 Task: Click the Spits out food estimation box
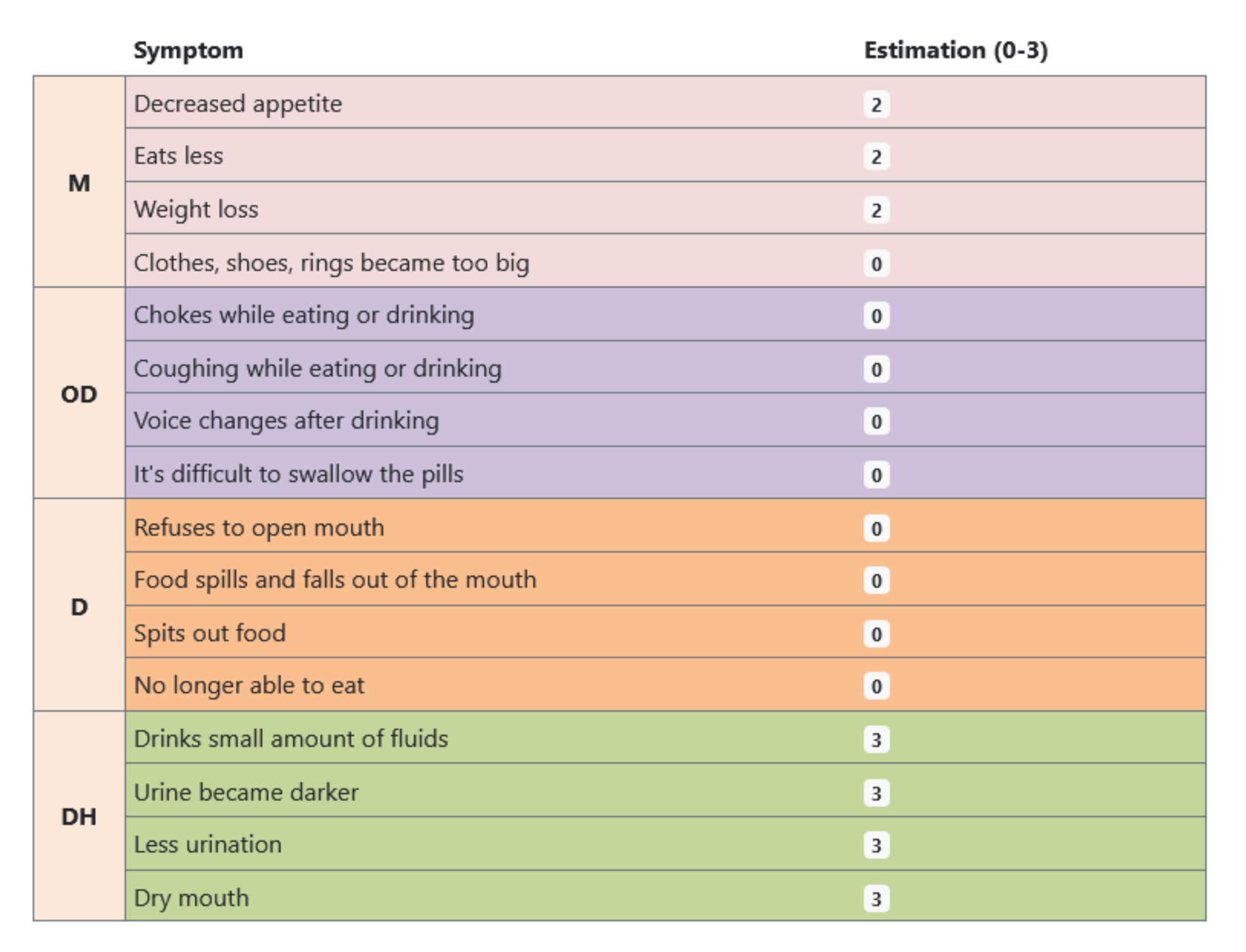pos(876,634)
